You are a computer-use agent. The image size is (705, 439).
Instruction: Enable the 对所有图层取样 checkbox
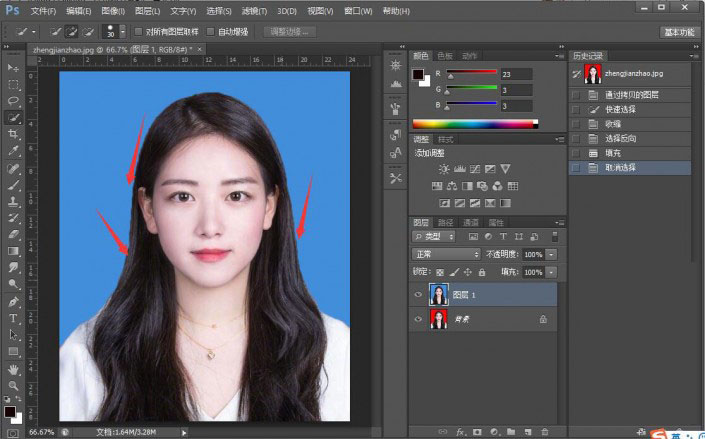point(139,32)
